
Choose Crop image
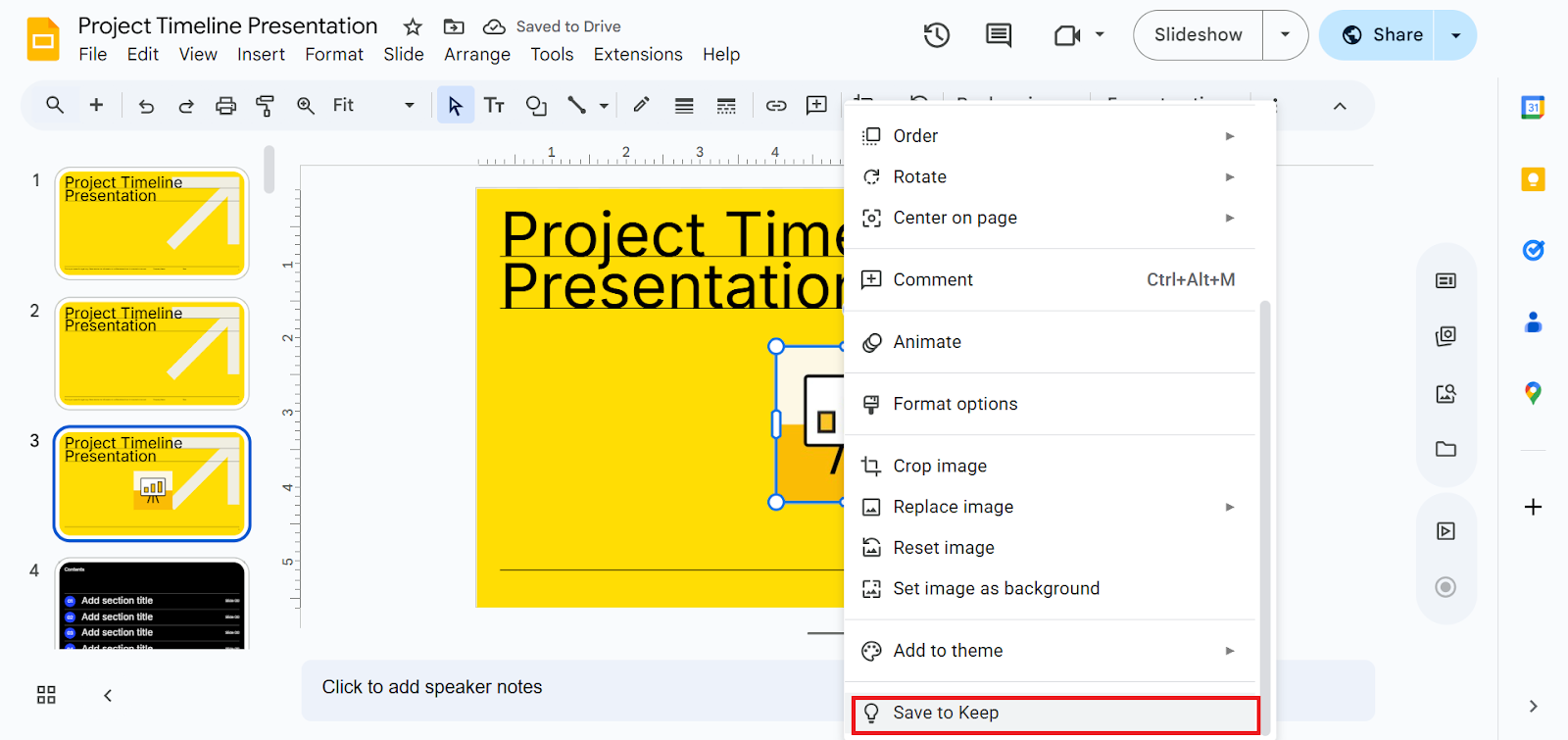click(x=1050, y=467)
